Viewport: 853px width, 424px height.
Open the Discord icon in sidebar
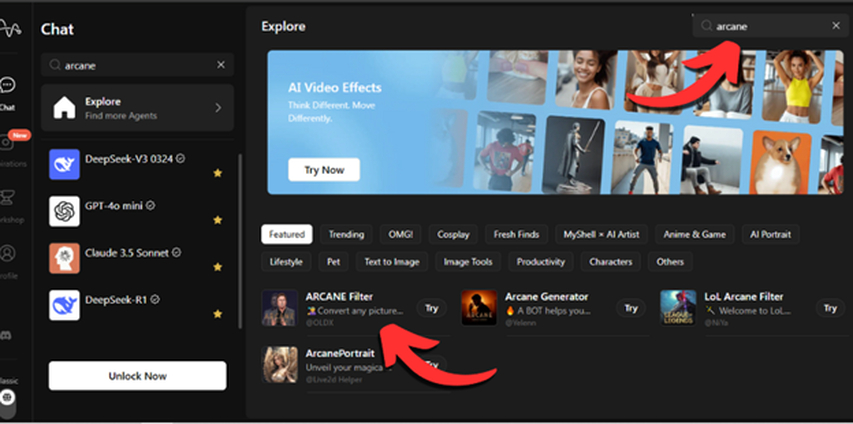coord(5,335)
